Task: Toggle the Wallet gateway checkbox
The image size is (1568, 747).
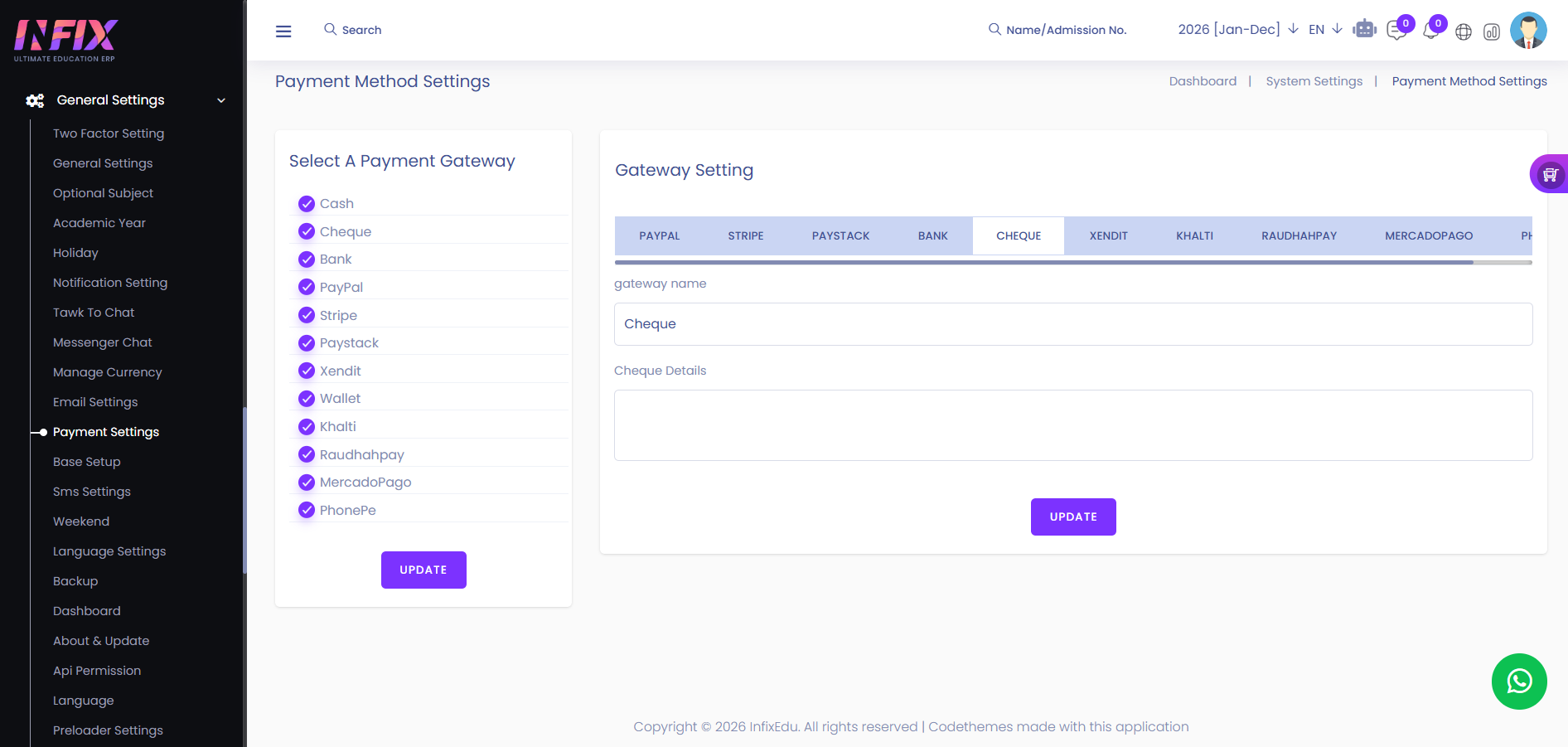Action: point(307,399)
